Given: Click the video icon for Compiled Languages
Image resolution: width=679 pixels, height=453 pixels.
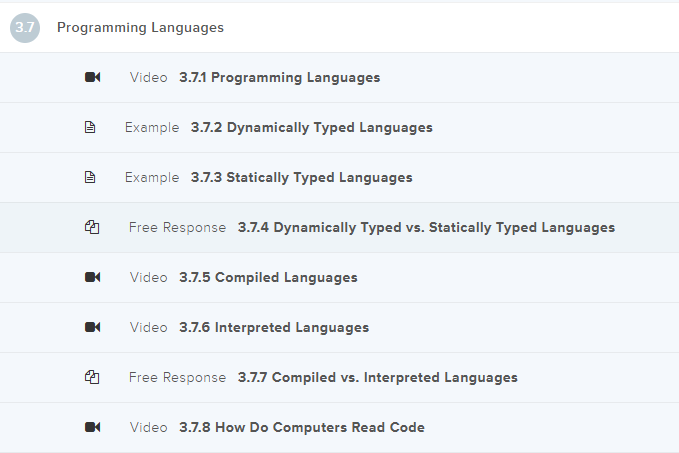Looking at the screenshot, I should coord(92,278).
